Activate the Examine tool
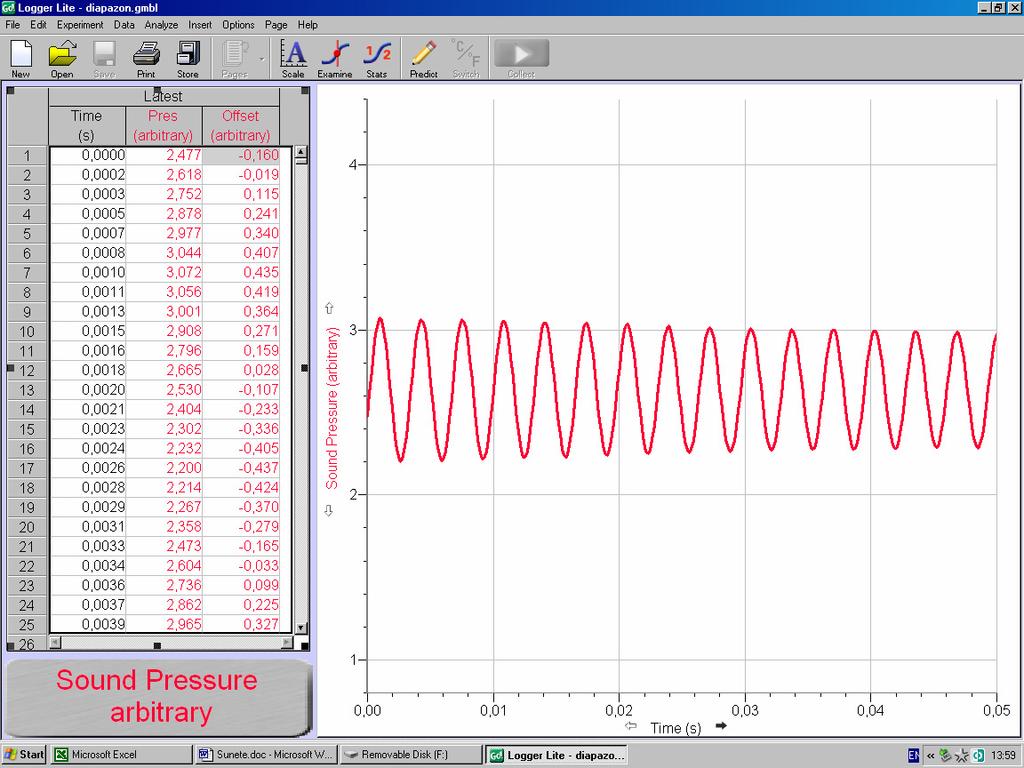This screenshot has height=768, width=1024. (335, 58)
